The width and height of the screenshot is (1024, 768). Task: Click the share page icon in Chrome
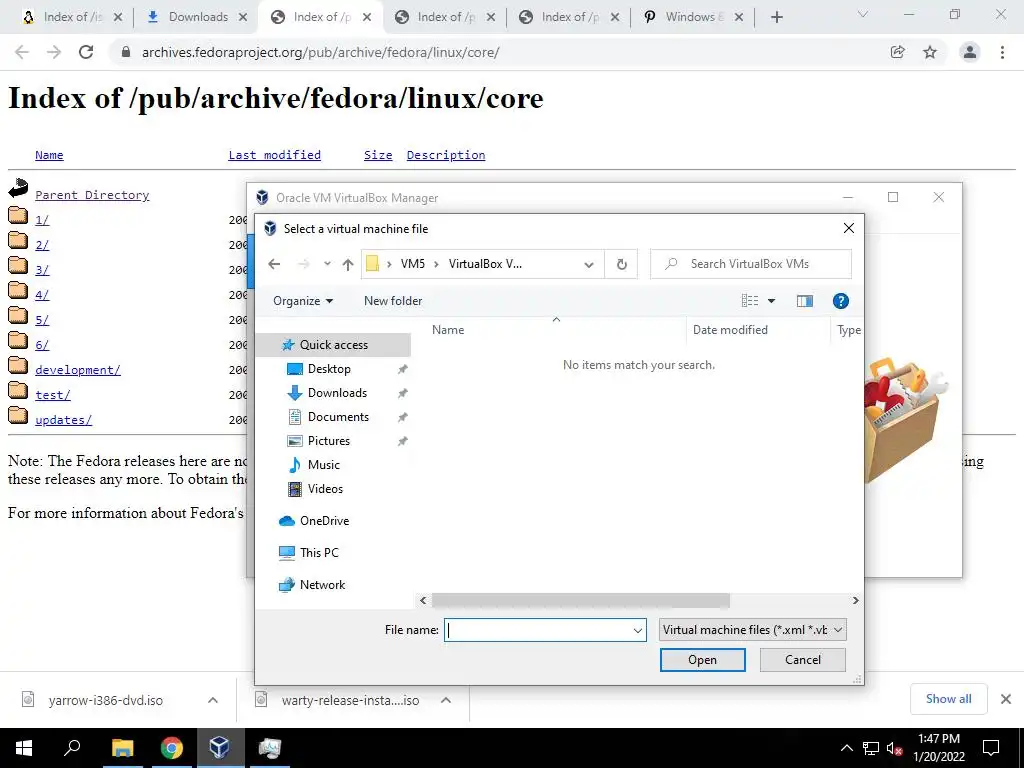pyautogui.click(x=897, y=52)
